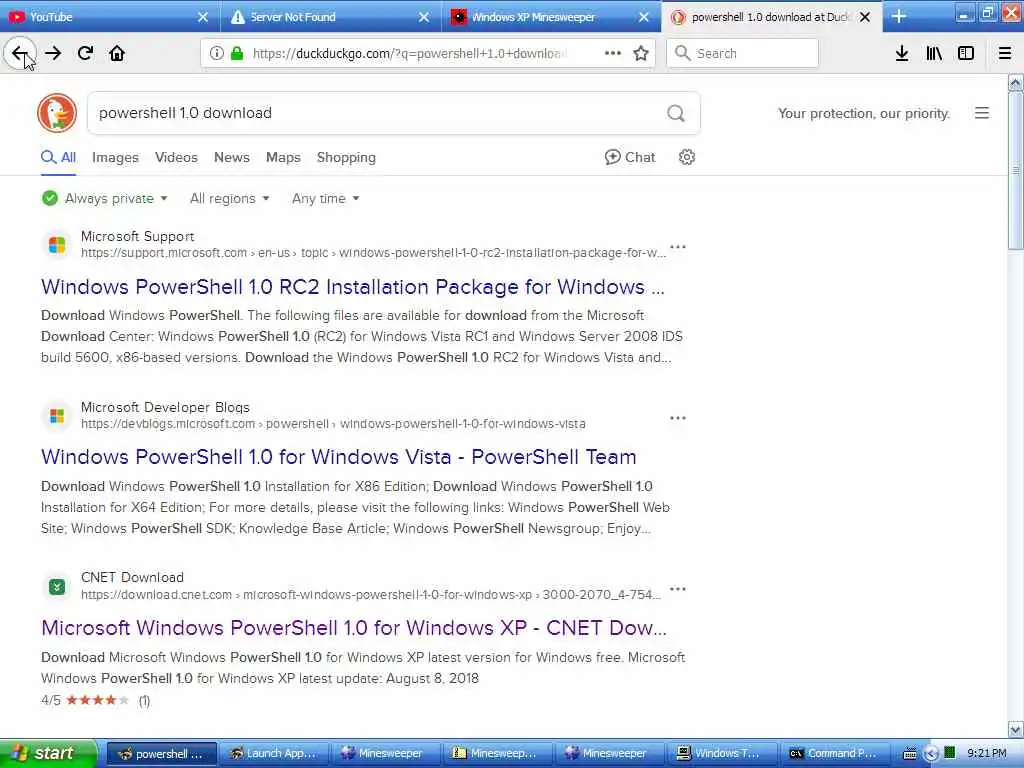Open Windows PowerShell 1.0 RC2 Installation Package link
Screen dimensions: 1024x768
click(353, 287)
